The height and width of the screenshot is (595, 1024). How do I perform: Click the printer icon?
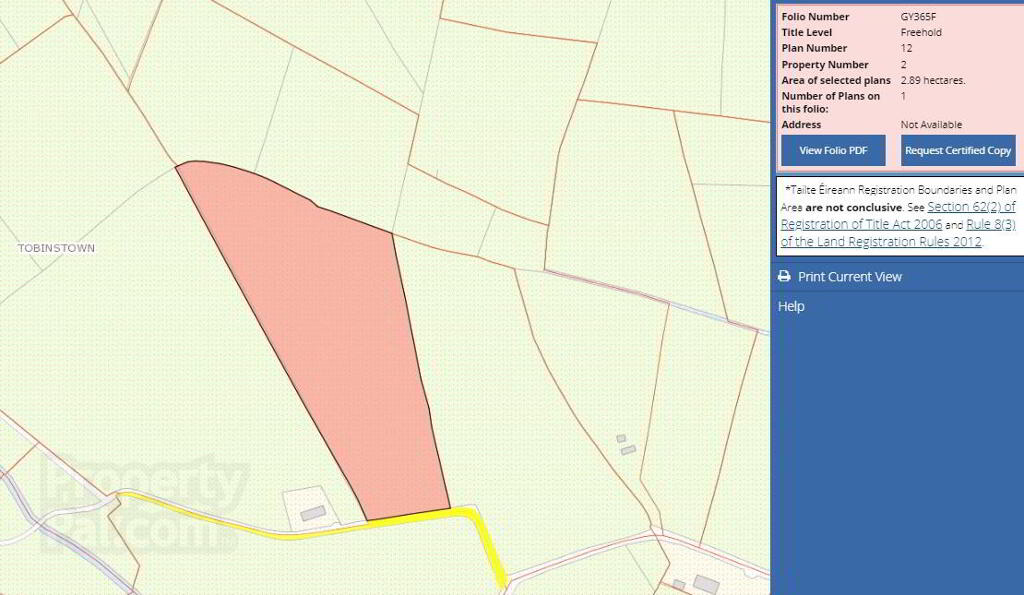[784, 276]
